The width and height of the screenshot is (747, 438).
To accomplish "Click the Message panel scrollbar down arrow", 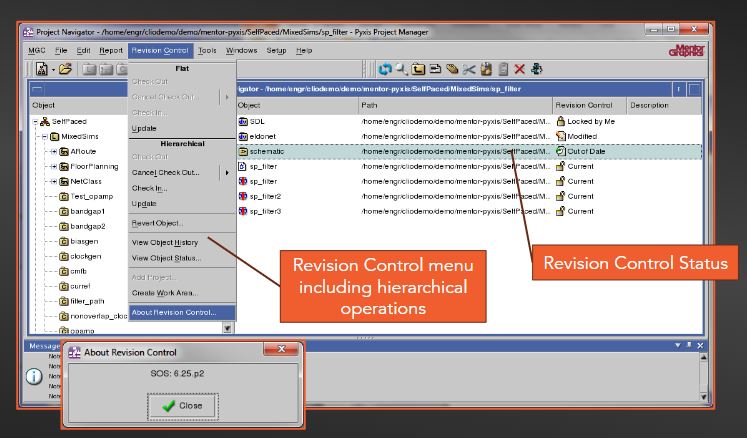I will [x=704, y=396].
